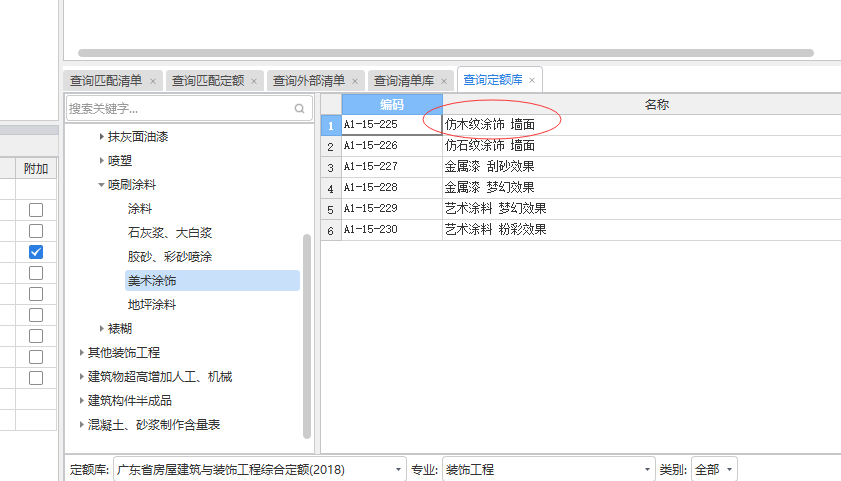Viewport: 841px width, 481px height.
Task: Switch to 查询匹配清单 tab
Action: 106,81
